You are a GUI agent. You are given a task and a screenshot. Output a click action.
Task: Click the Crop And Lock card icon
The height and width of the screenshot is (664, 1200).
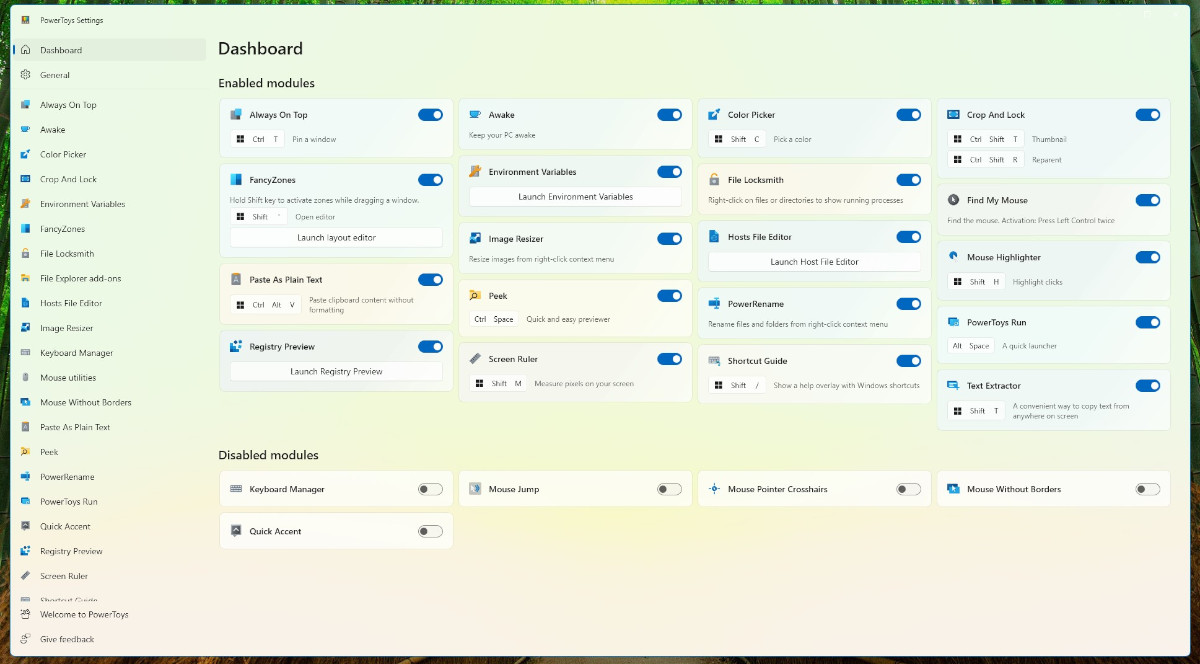953,115
